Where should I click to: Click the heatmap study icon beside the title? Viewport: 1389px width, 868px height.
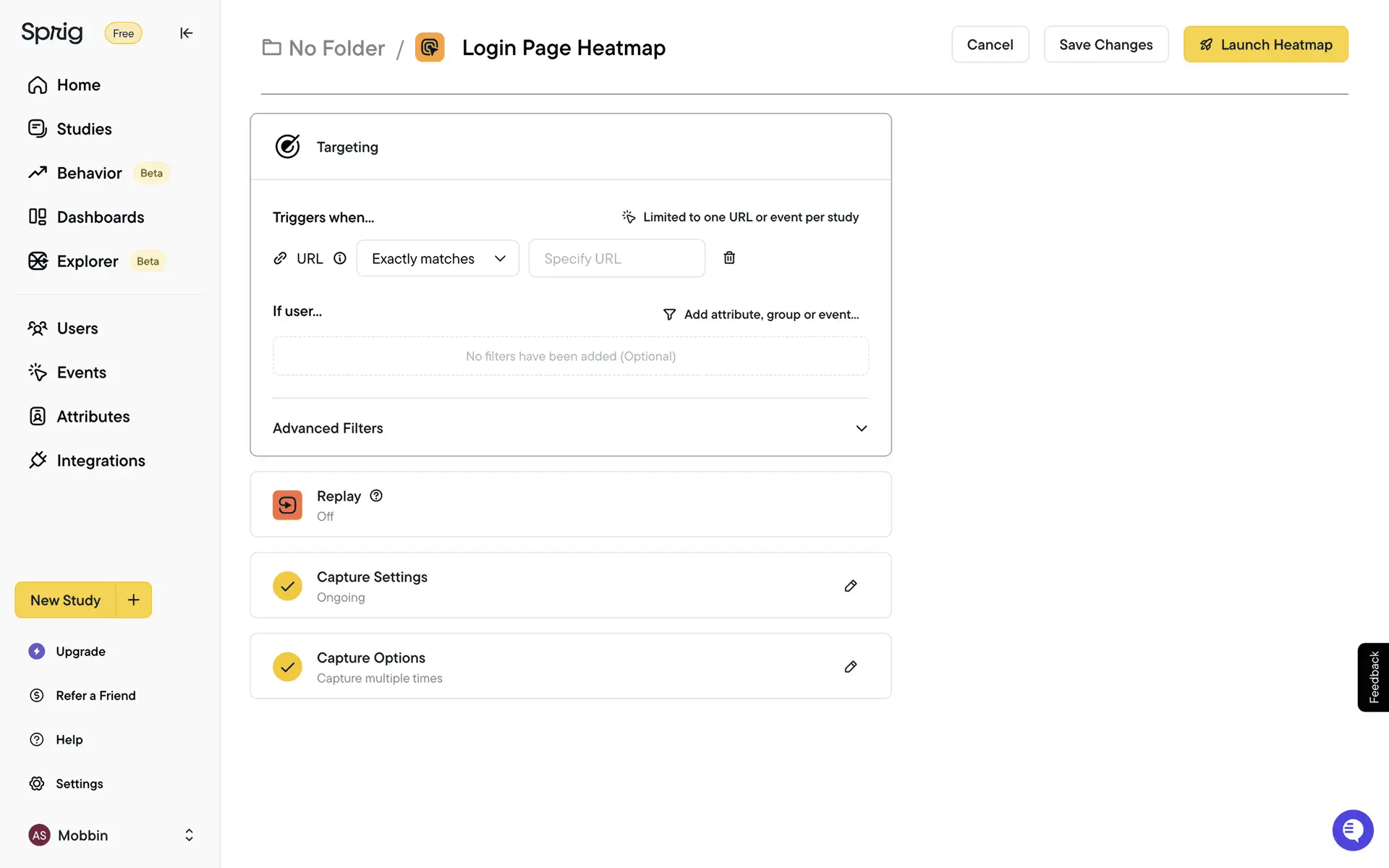point(430,48)
